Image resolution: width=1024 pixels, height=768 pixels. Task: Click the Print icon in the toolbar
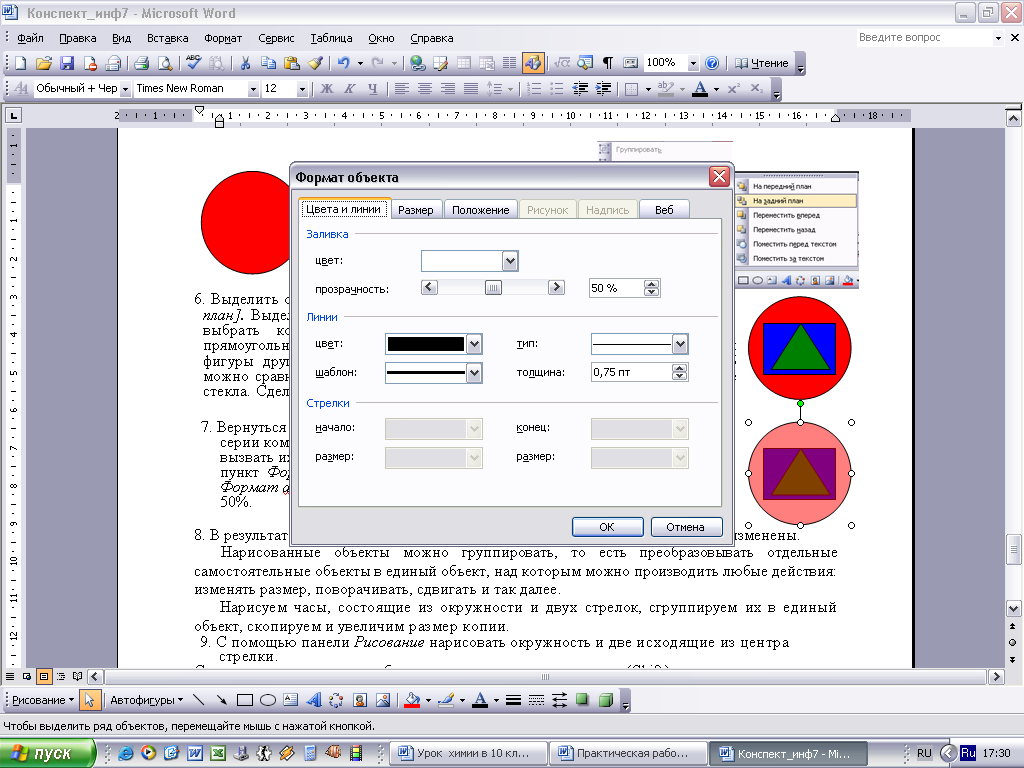pos(141,63)
